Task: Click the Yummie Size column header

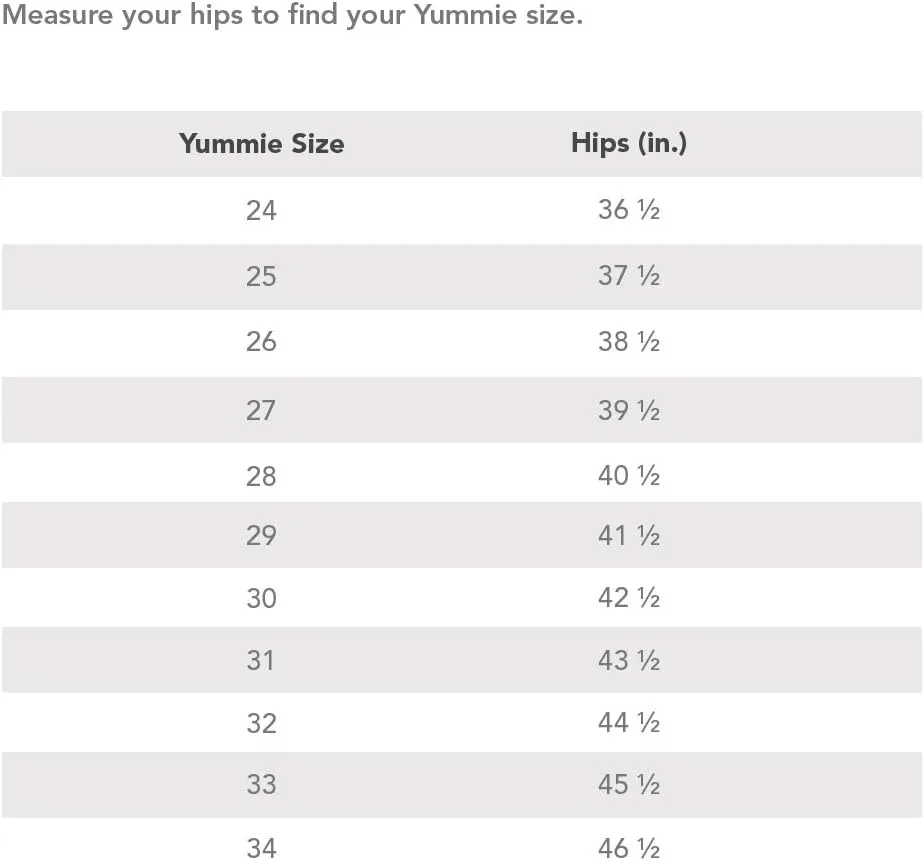Action: pyautogui.click(x=261, y=144)
